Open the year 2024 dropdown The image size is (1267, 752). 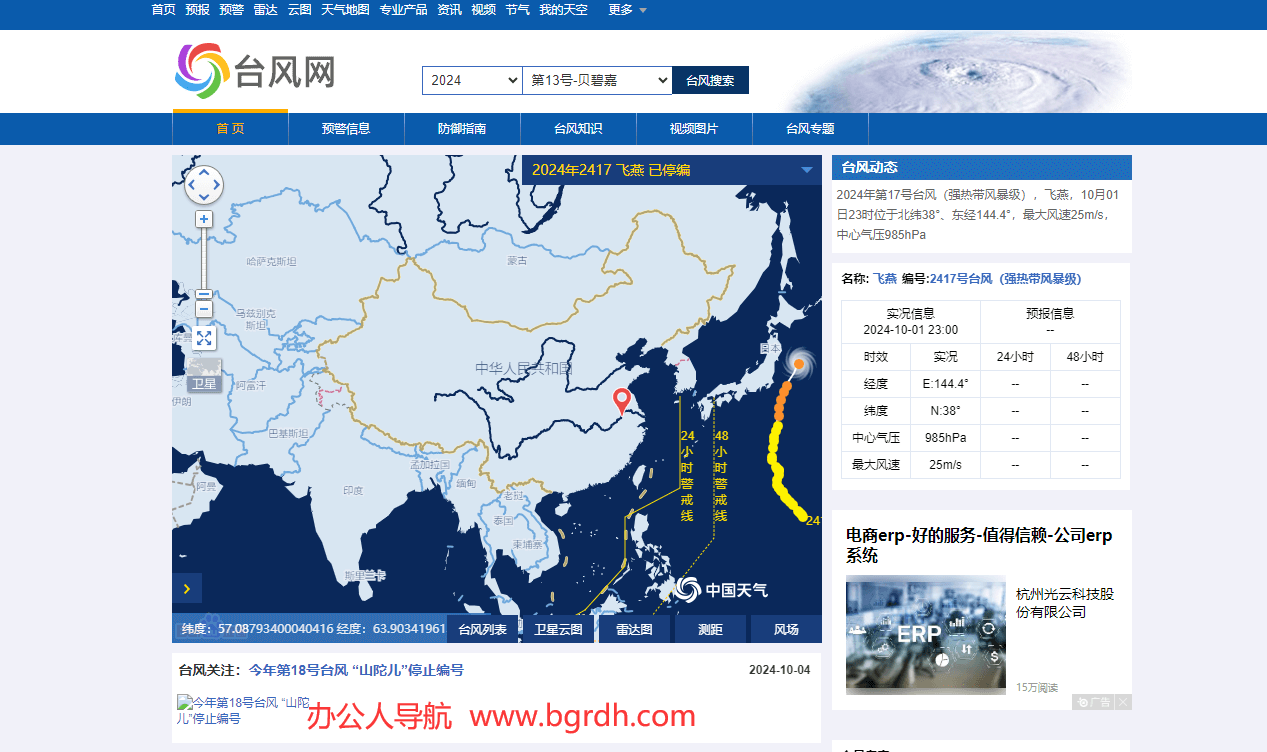click(472, 80)
